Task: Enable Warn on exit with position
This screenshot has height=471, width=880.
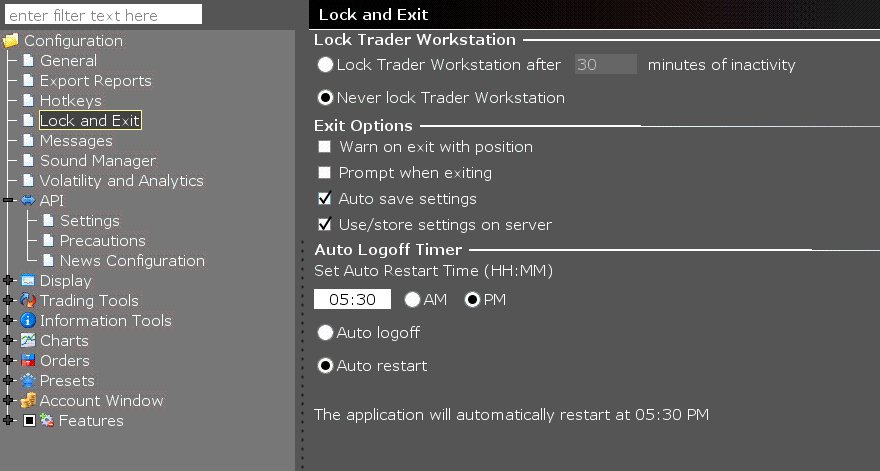Action: [x=324, y=147]
